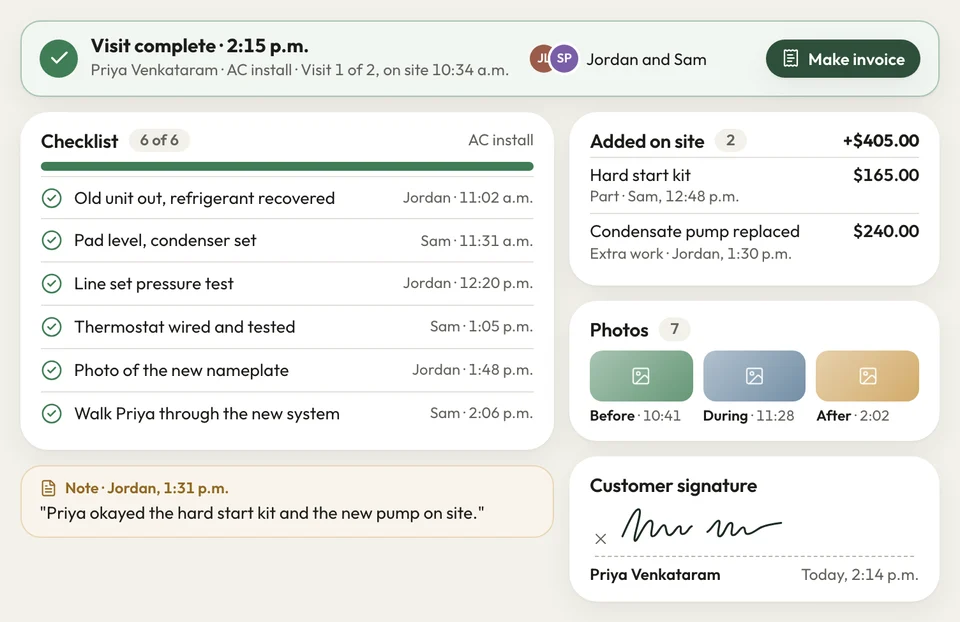Toggle the 'Pad level, condenser set' check
Screen dimensions: 960x622
(x=51, y=241)
